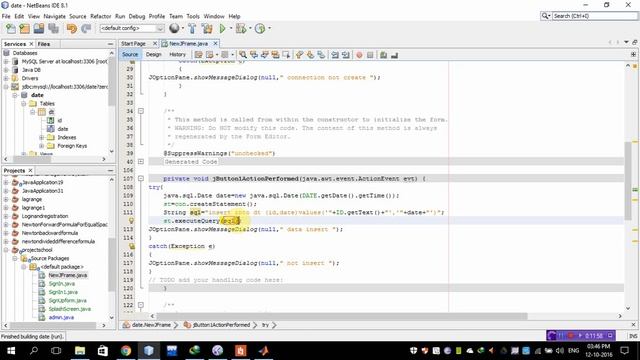Click the Shift Line Left icon
Image resolution: width=640 pixels, height=360 pixels.
(x=335, y=55)
